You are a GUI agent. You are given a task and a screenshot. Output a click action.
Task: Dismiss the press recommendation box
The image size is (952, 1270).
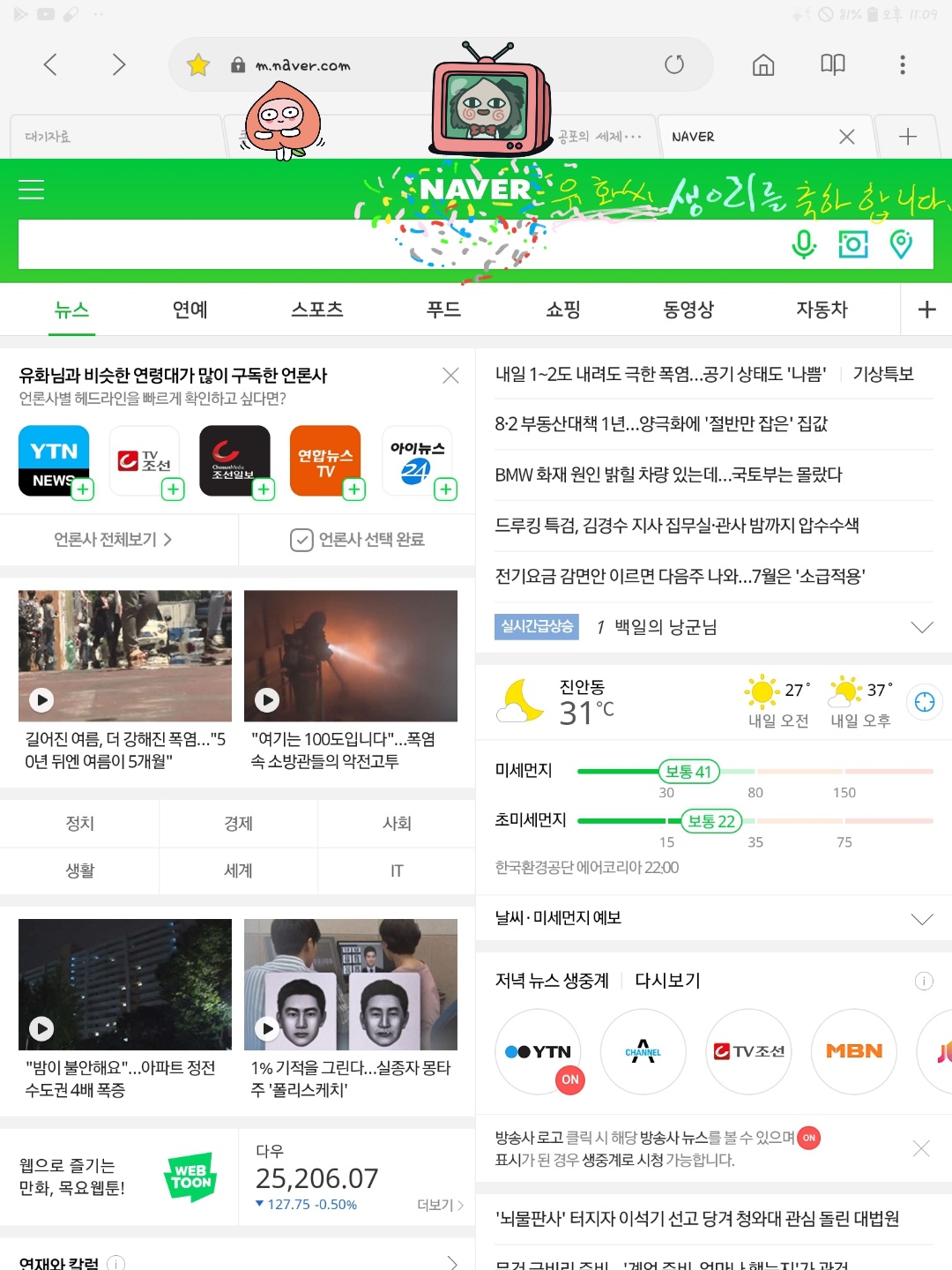pos(450,376)
